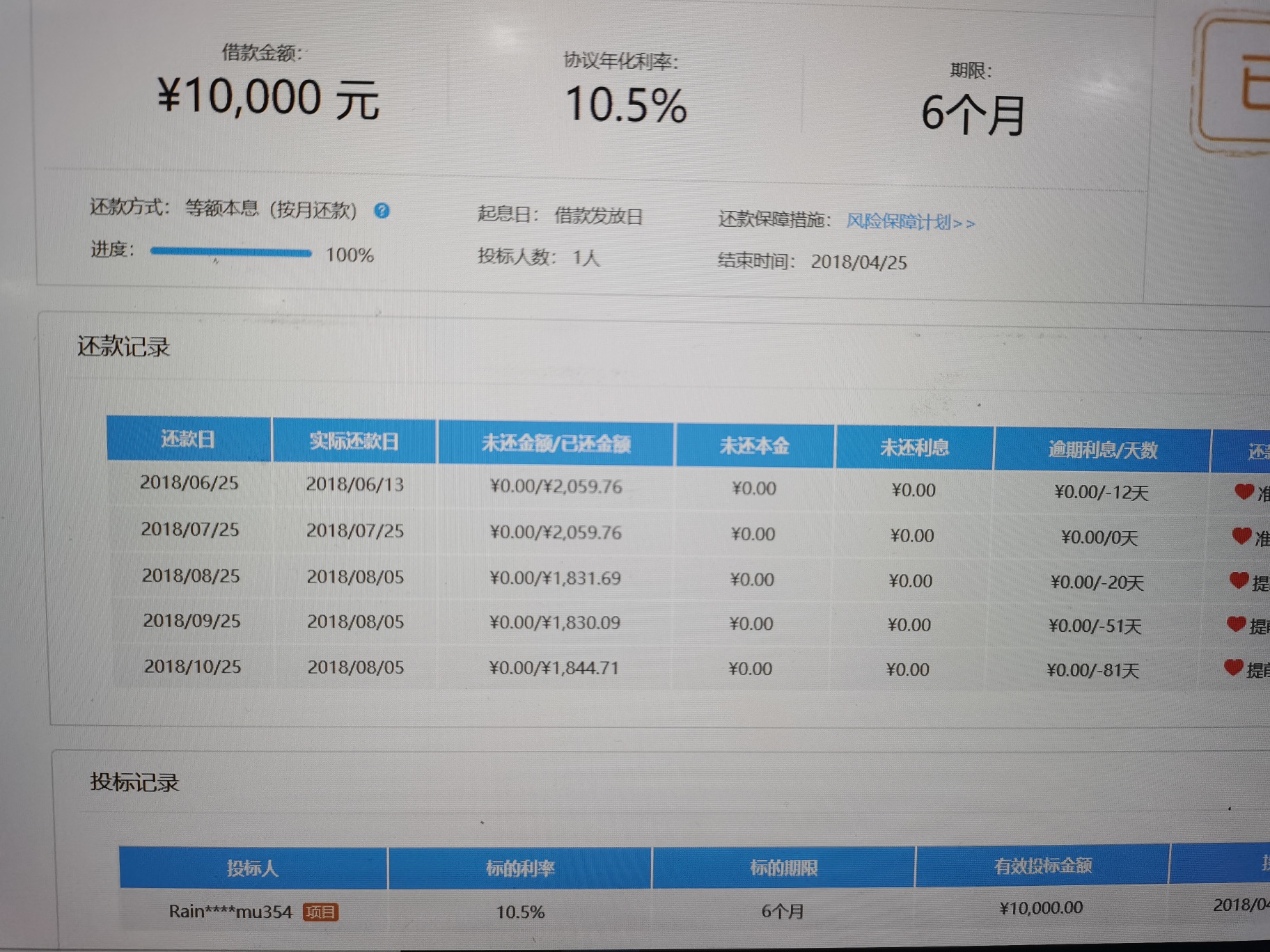Click the 6个月 term in the bid record row

(x=782, y=911)
